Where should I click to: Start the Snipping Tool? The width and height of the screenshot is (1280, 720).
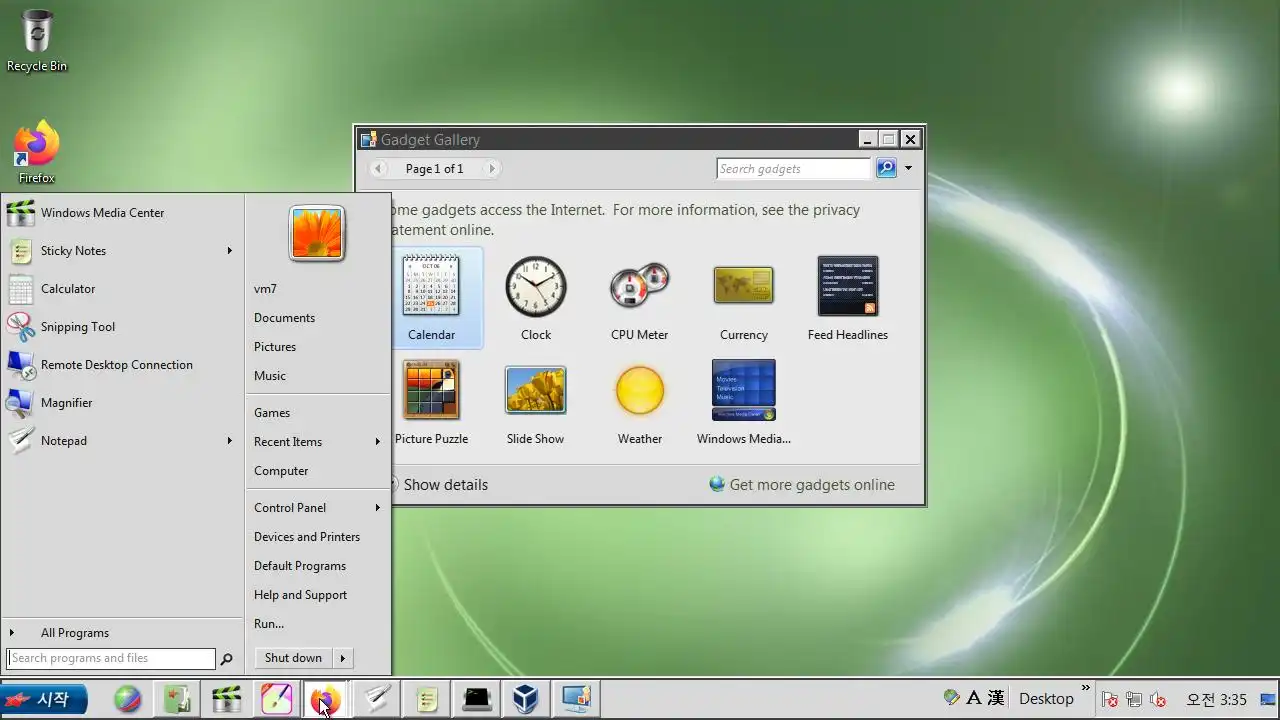122,327
